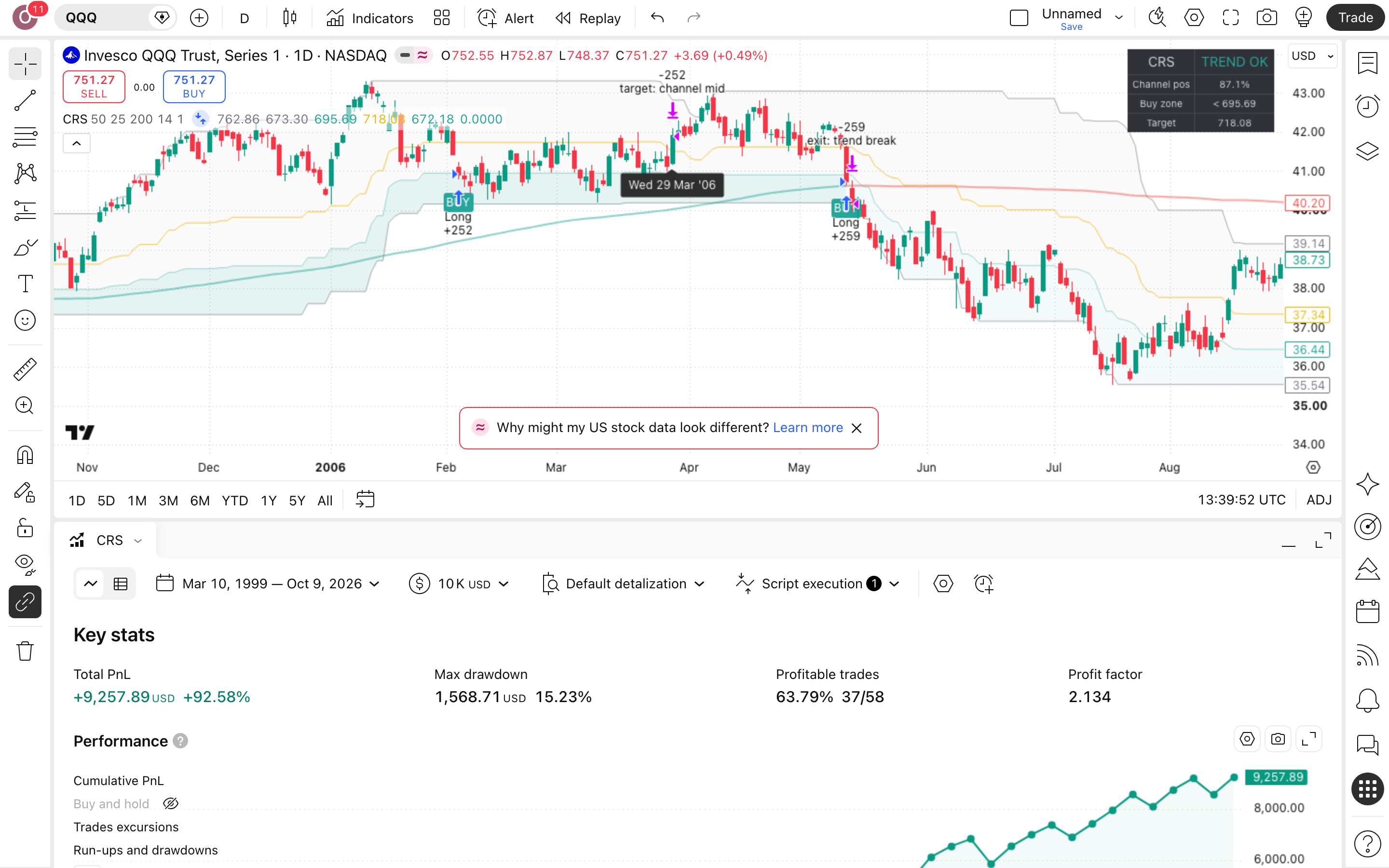Open the go to date calendar
1389x868 pixels.
tap(365, 500)
